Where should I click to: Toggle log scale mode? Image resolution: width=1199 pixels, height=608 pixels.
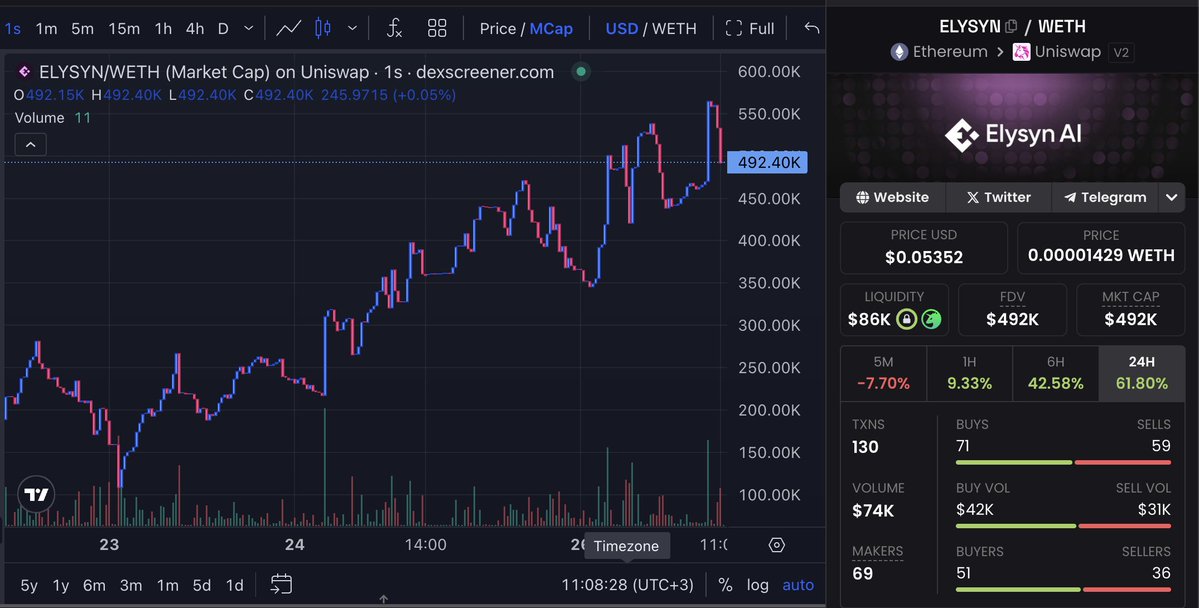(x=758, y=585)
